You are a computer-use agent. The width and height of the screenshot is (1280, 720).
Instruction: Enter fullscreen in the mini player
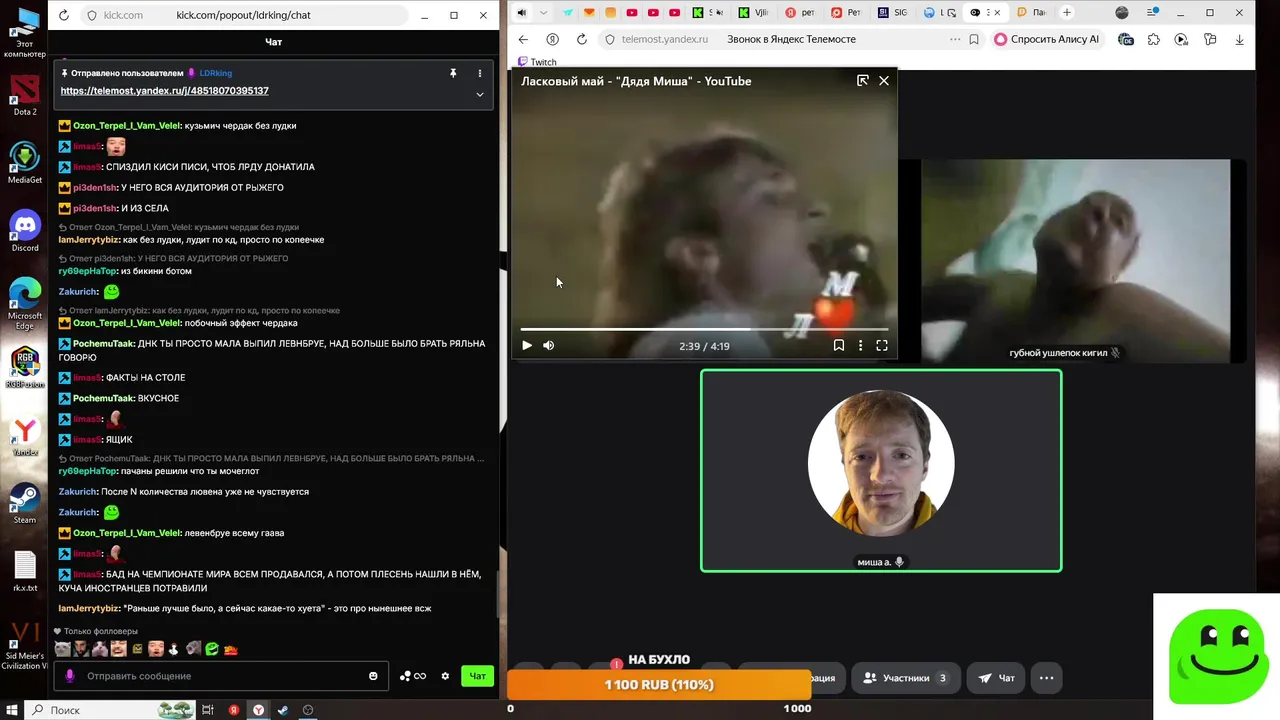coord(882,345)
